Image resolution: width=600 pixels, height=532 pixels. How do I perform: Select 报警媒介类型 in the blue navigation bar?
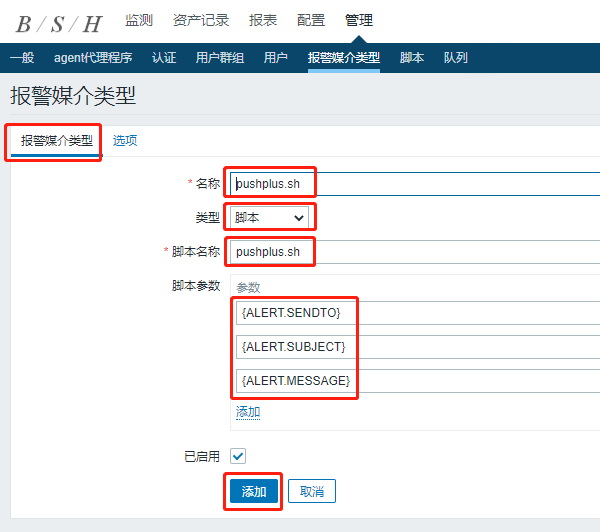click(x=344, y=58)
